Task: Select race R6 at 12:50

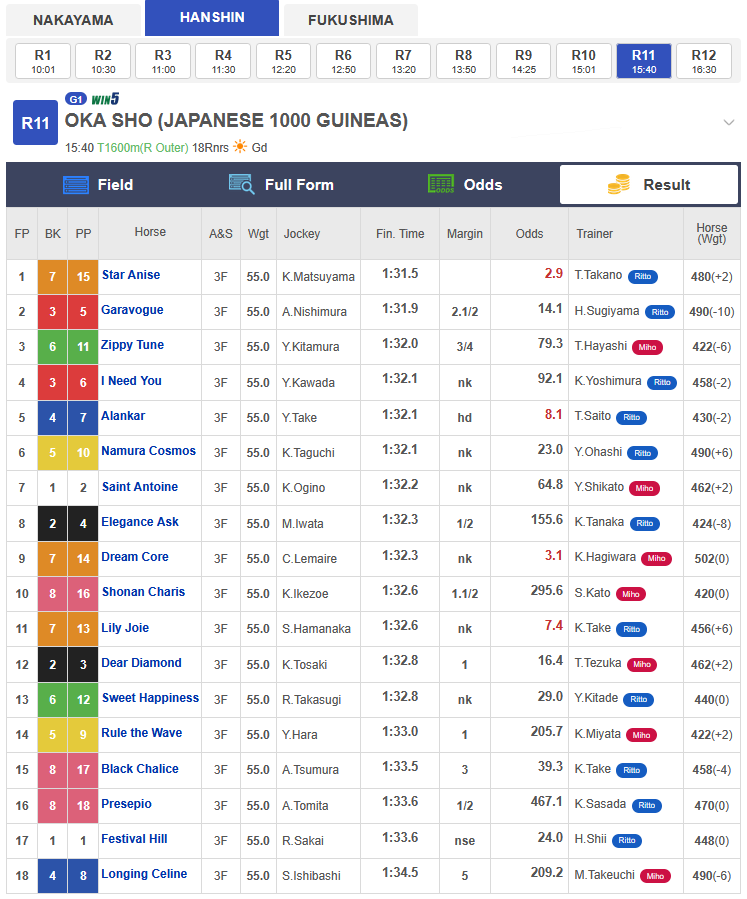Action: point(343,61)
